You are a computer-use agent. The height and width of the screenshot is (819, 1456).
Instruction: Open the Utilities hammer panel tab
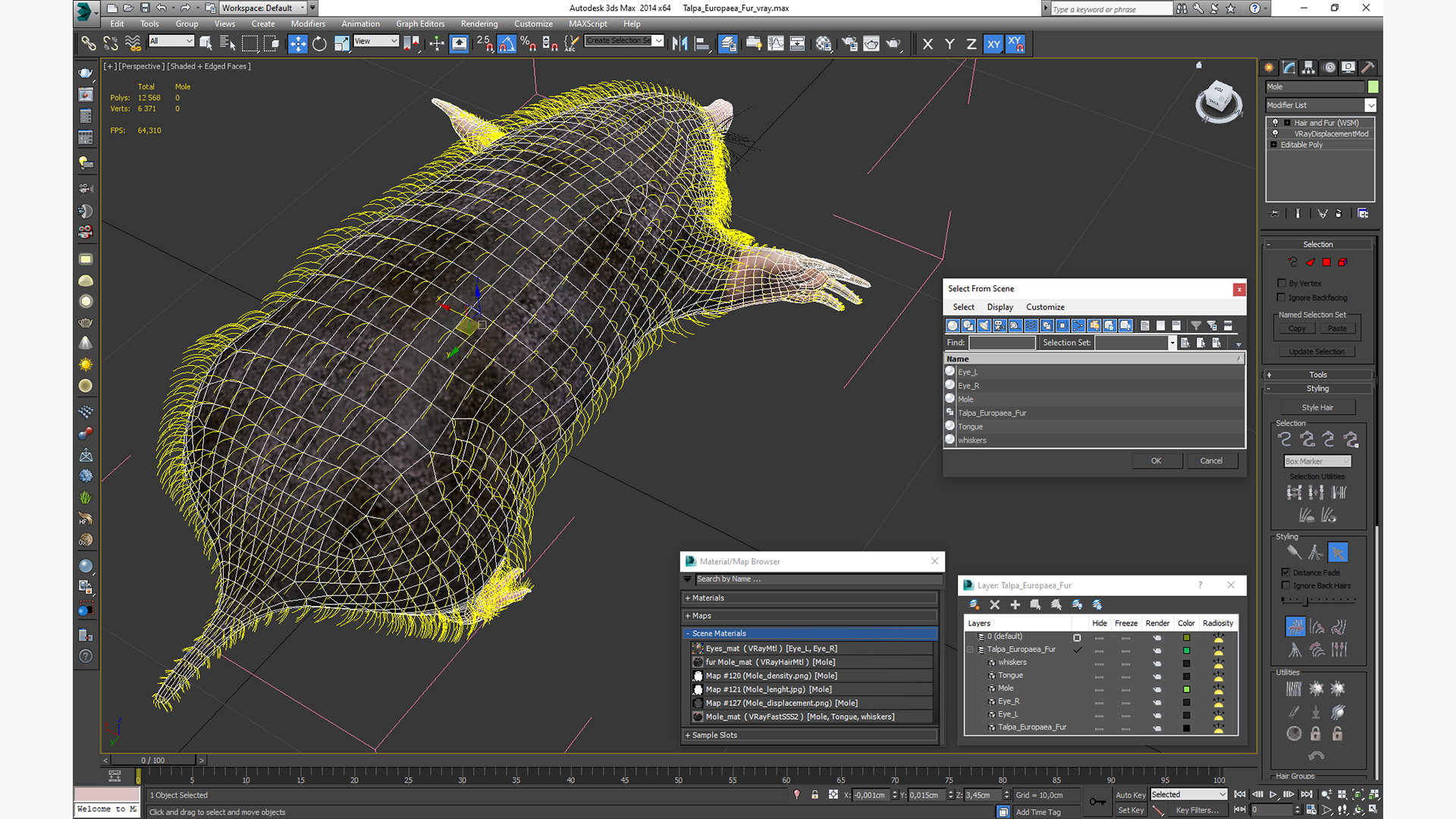[x=1368, y=67]
